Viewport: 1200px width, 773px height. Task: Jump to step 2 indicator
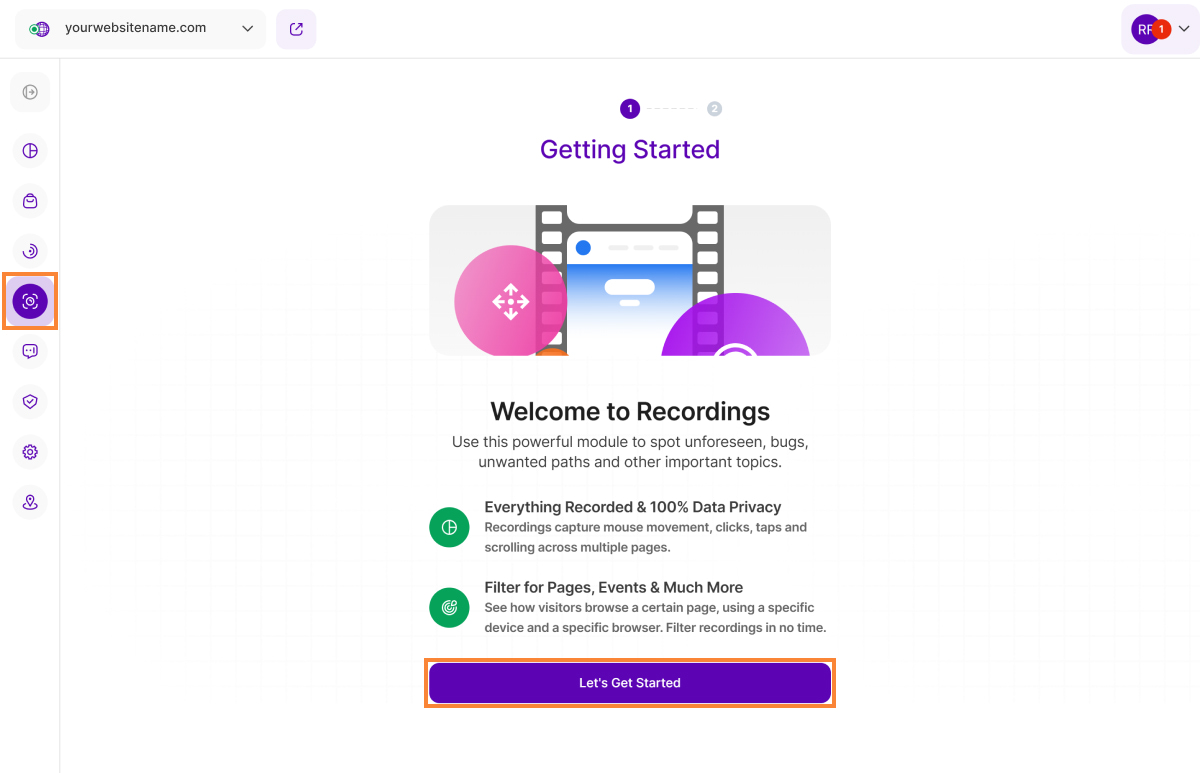pos(714,109)
